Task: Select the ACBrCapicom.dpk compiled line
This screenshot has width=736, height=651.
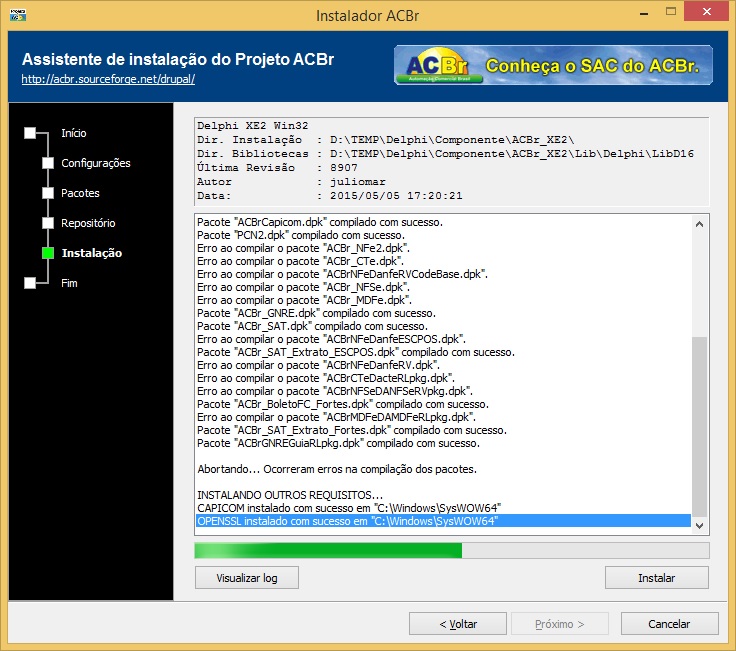Action: tap(443, 222)
